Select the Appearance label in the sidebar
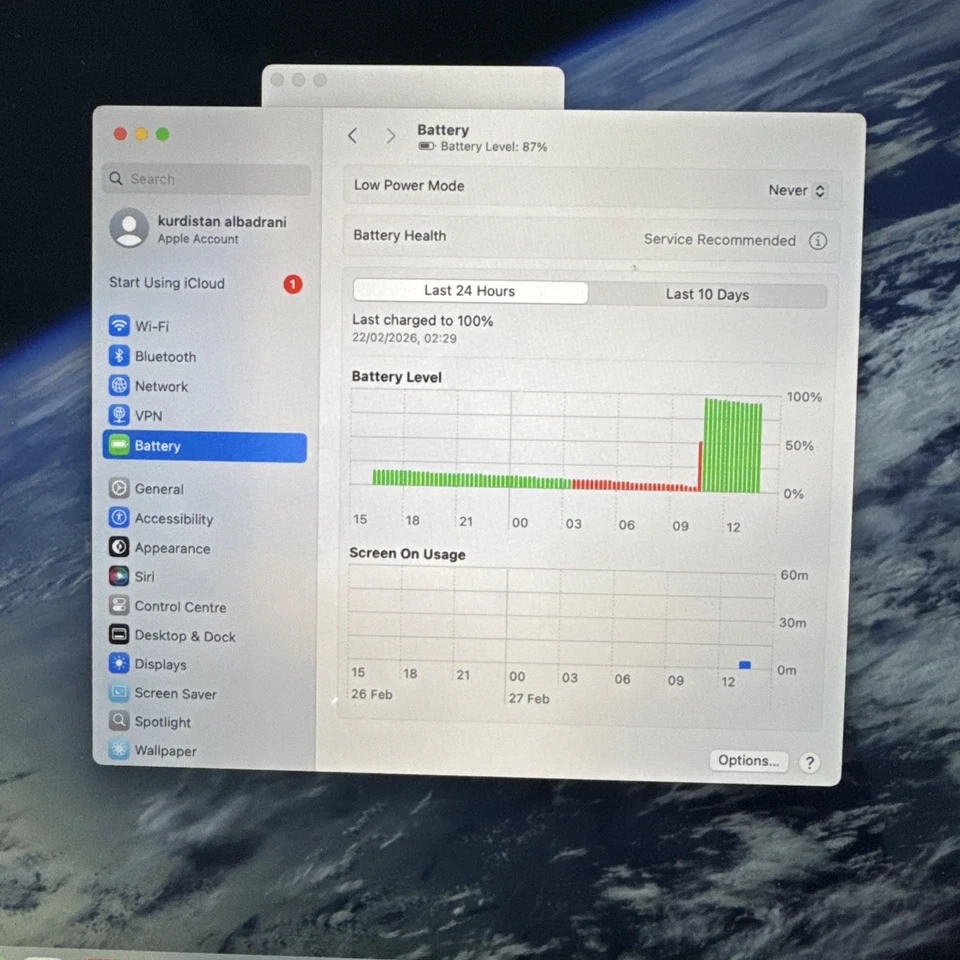This screenshot has height=960, width=960. click(172, 548)
